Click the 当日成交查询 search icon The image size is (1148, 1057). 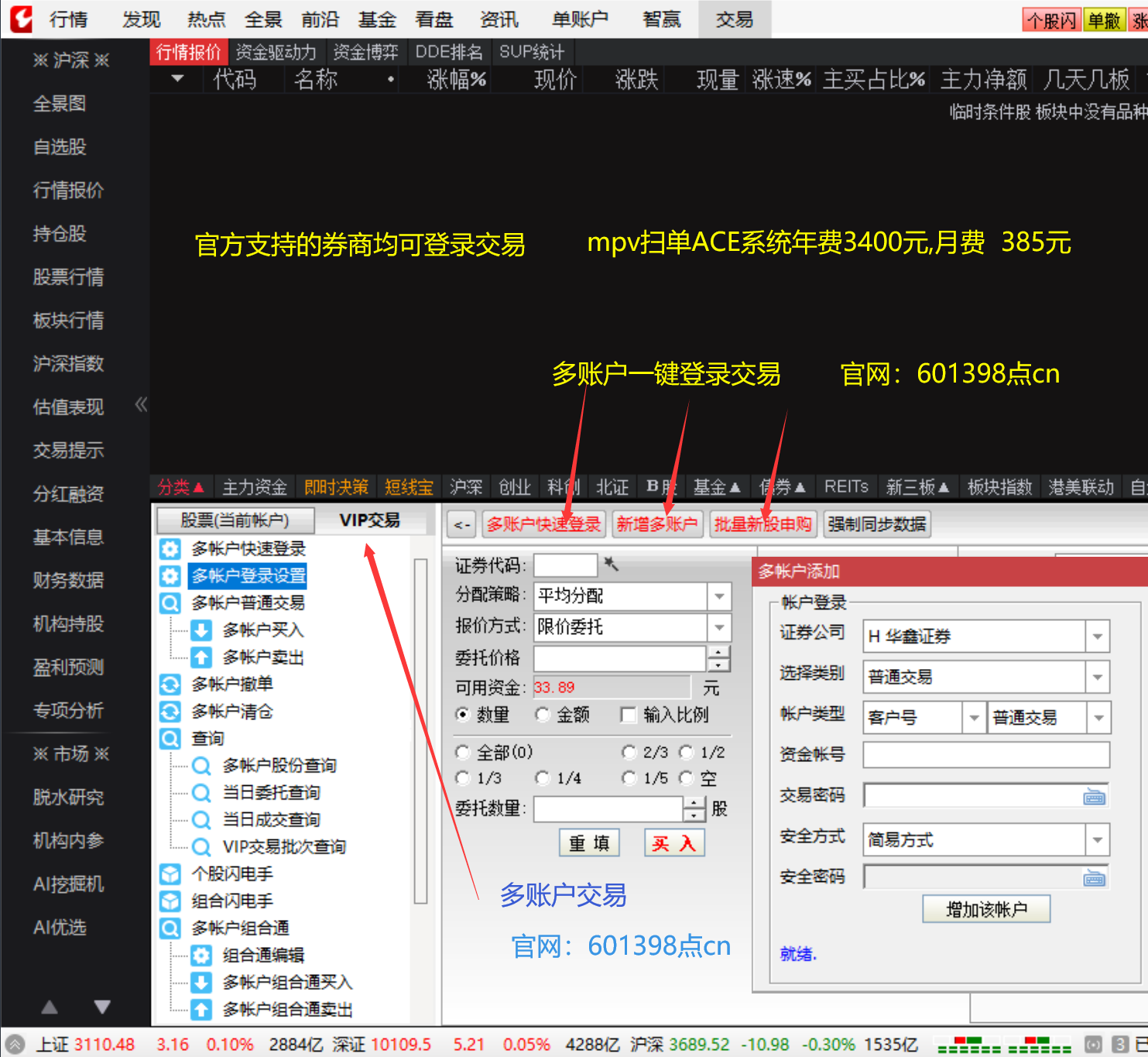coord(201,820)
